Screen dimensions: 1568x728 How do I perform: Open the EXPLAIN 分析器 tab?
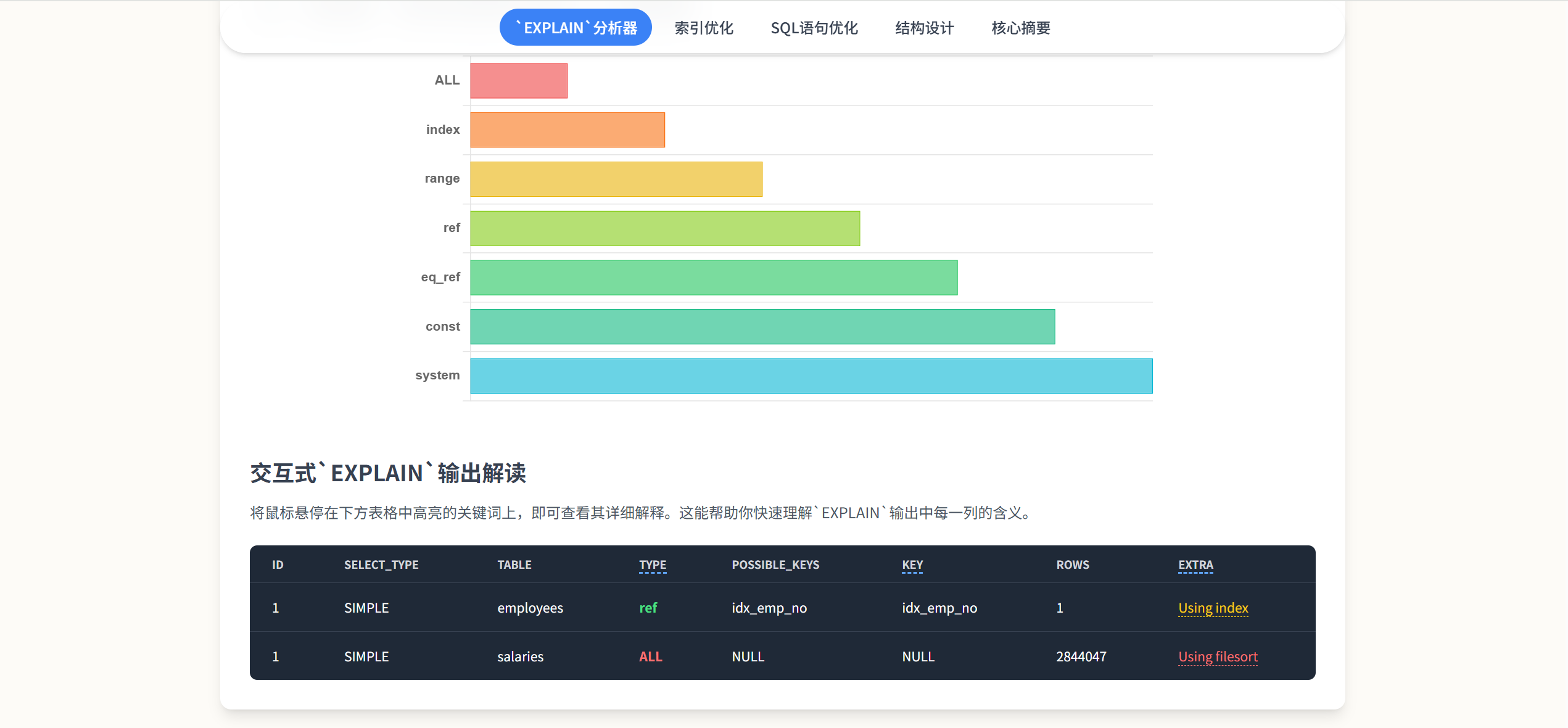coord(575,28)
